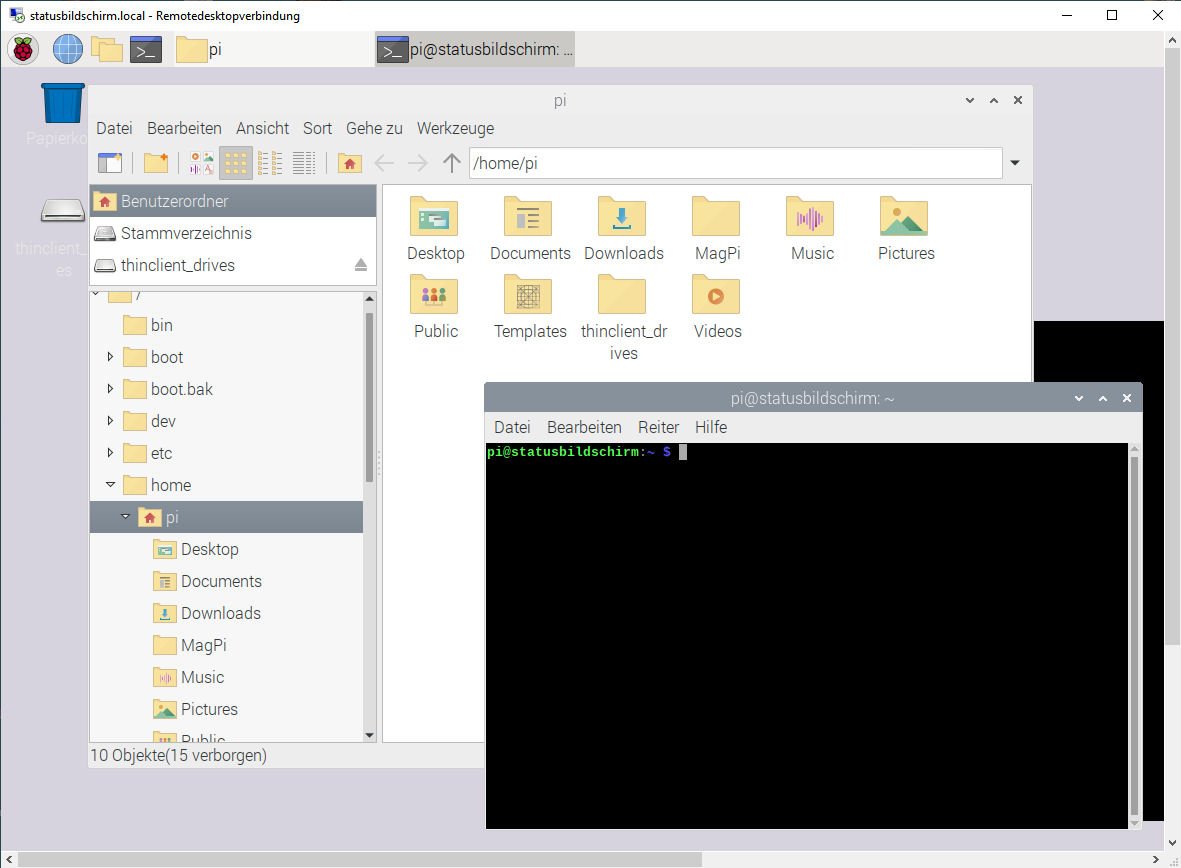Eject the thinclient_drives volume
The width and height of the screenshot is (1181, 868).
[361, 265]
